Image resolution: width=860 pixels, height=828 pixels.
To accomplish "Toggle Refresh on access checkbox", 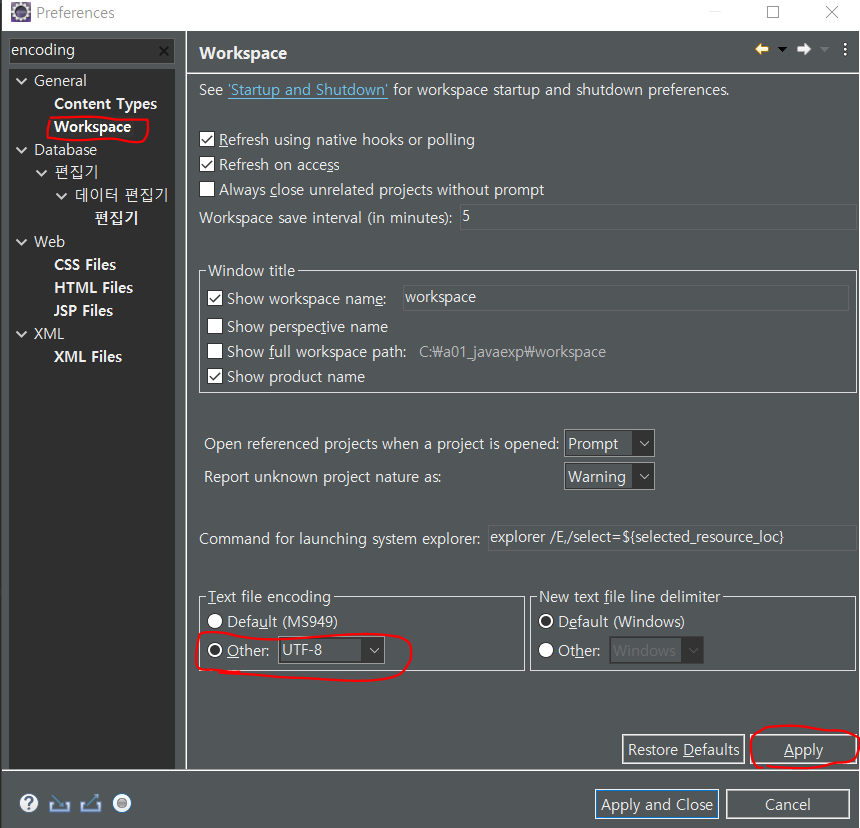I will click(x=207, y=164).
